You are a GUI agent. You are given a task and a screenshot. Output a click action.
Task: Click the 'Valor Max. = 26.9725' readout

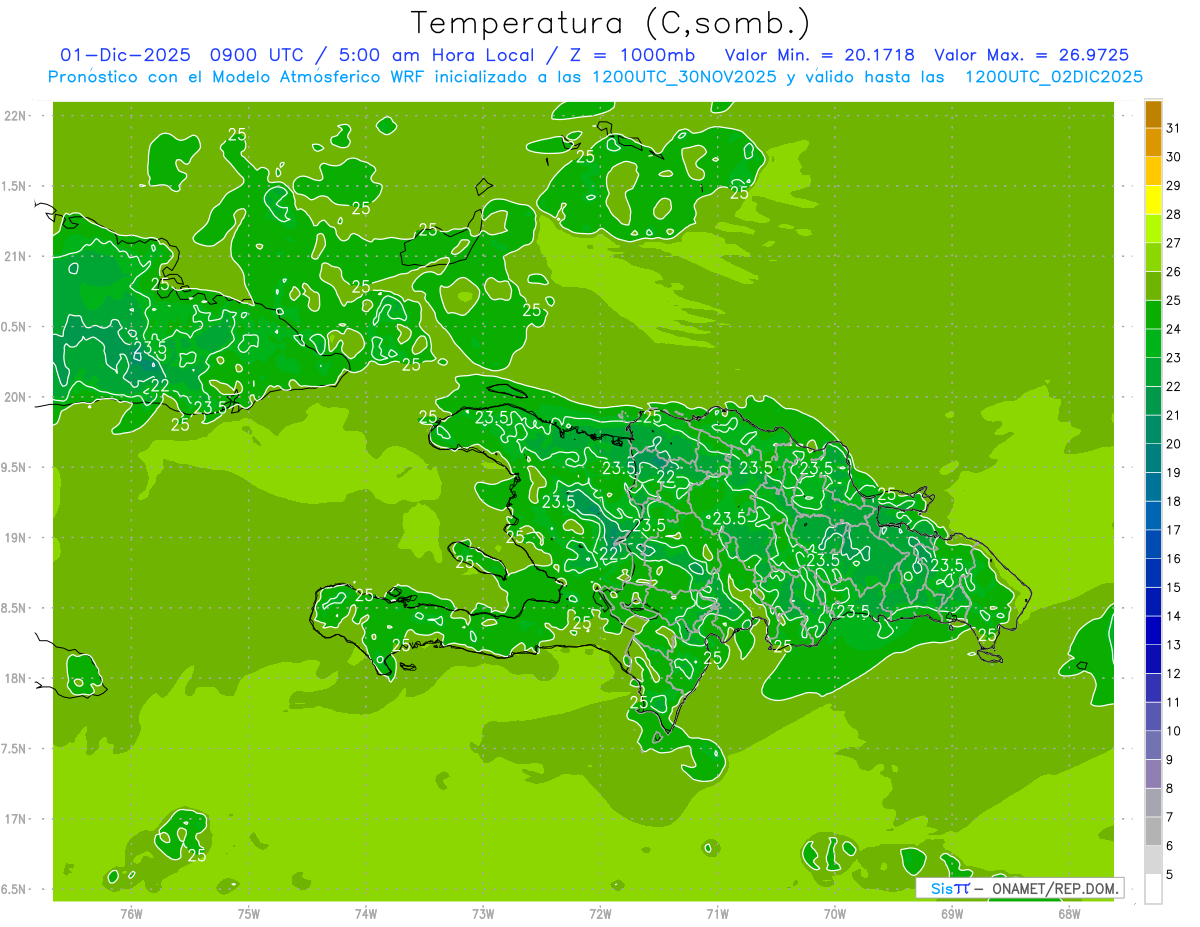coord(1032,55)
